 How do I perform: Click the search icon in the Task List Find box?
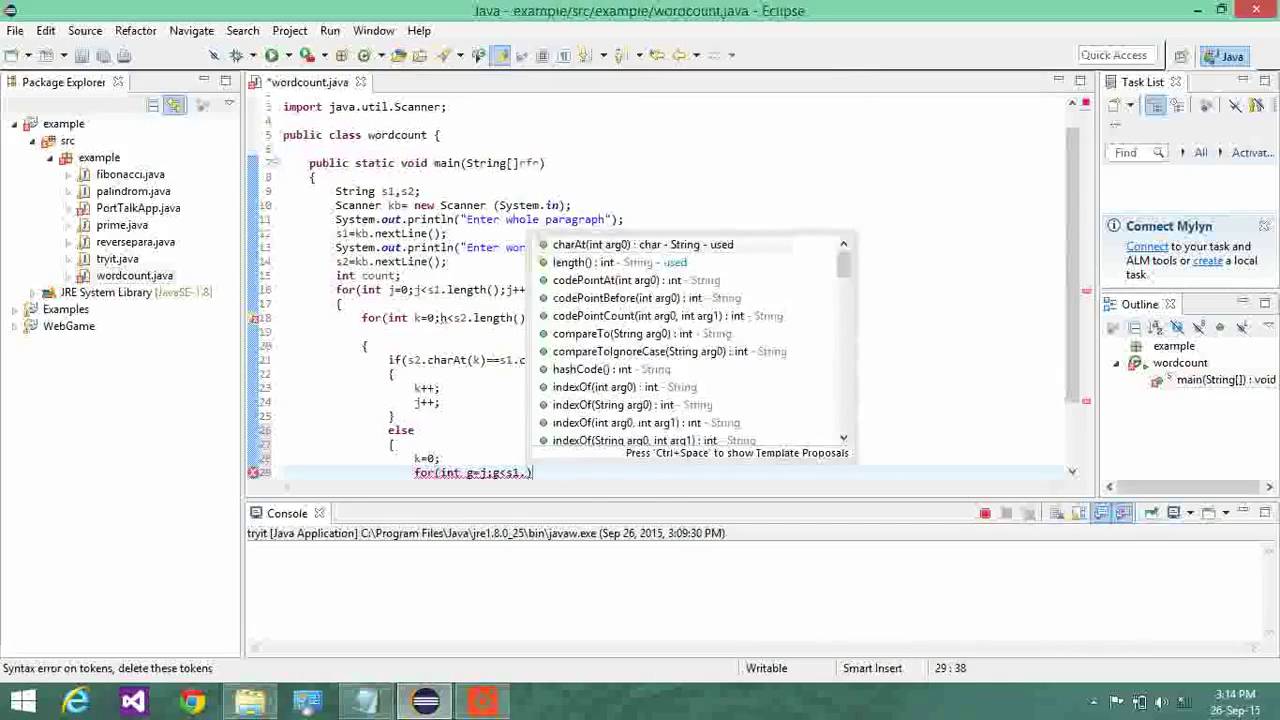[1158, 153]
